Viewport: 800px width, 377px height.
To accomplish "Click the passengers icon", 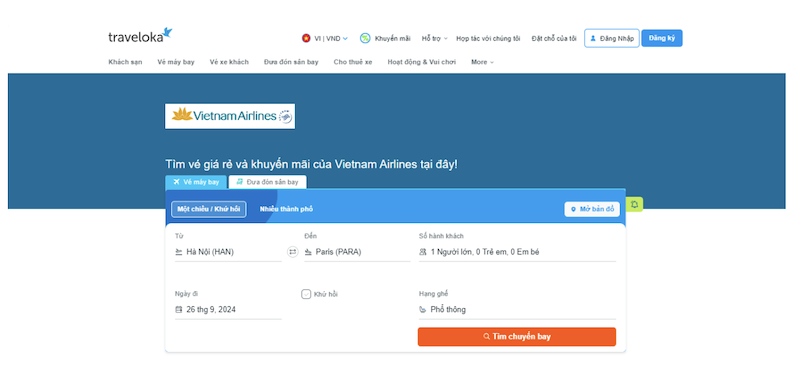I will pos(422,252).
